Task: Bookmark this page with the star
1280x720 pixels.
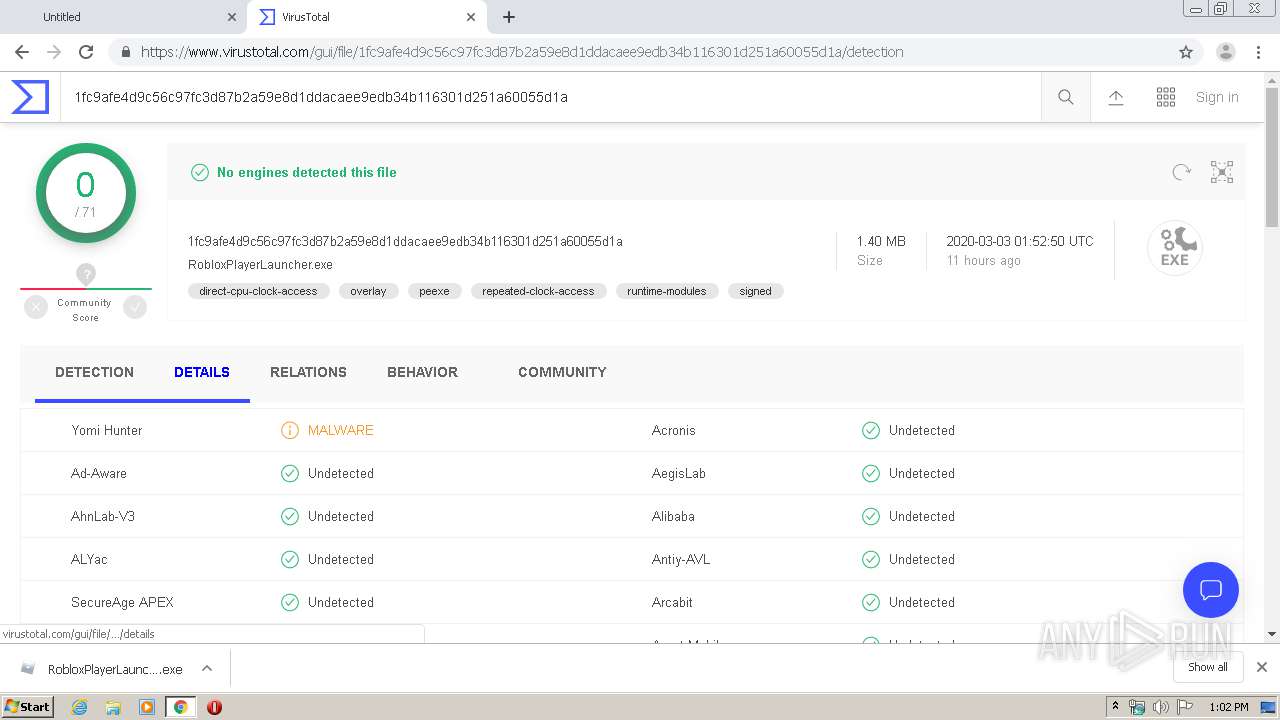Action: pyautogui.click(x=1186, y=52)
